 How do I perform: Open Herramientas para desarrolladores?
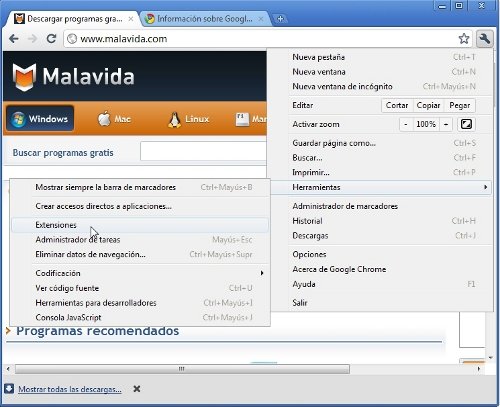(x=140, y=303)
